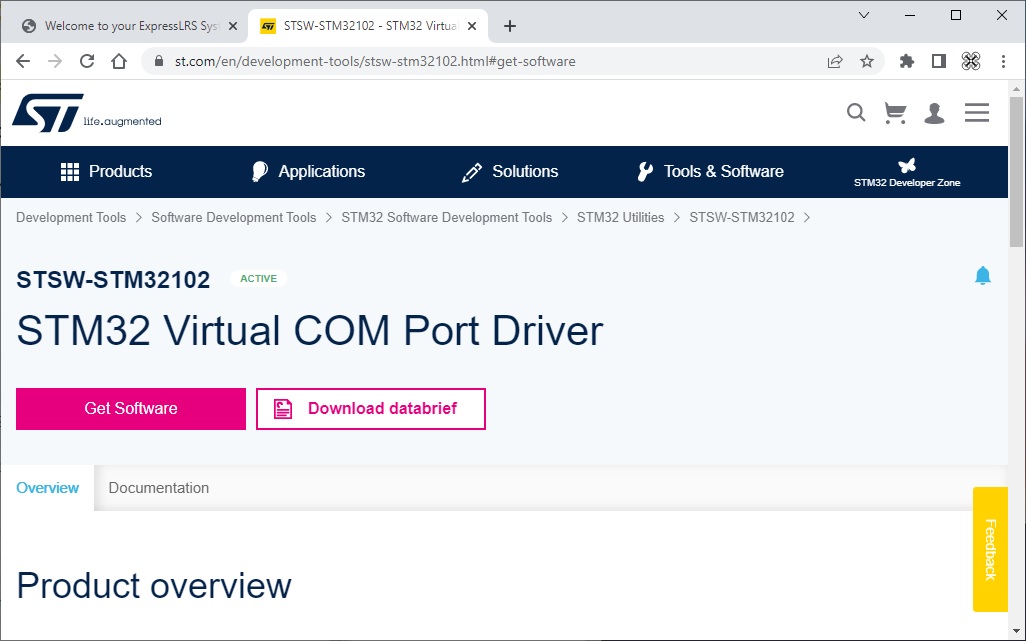This screenshot has height=641, width=1026.
Task: Open the Chrome three-dot menu
Action: [1003, 61]
